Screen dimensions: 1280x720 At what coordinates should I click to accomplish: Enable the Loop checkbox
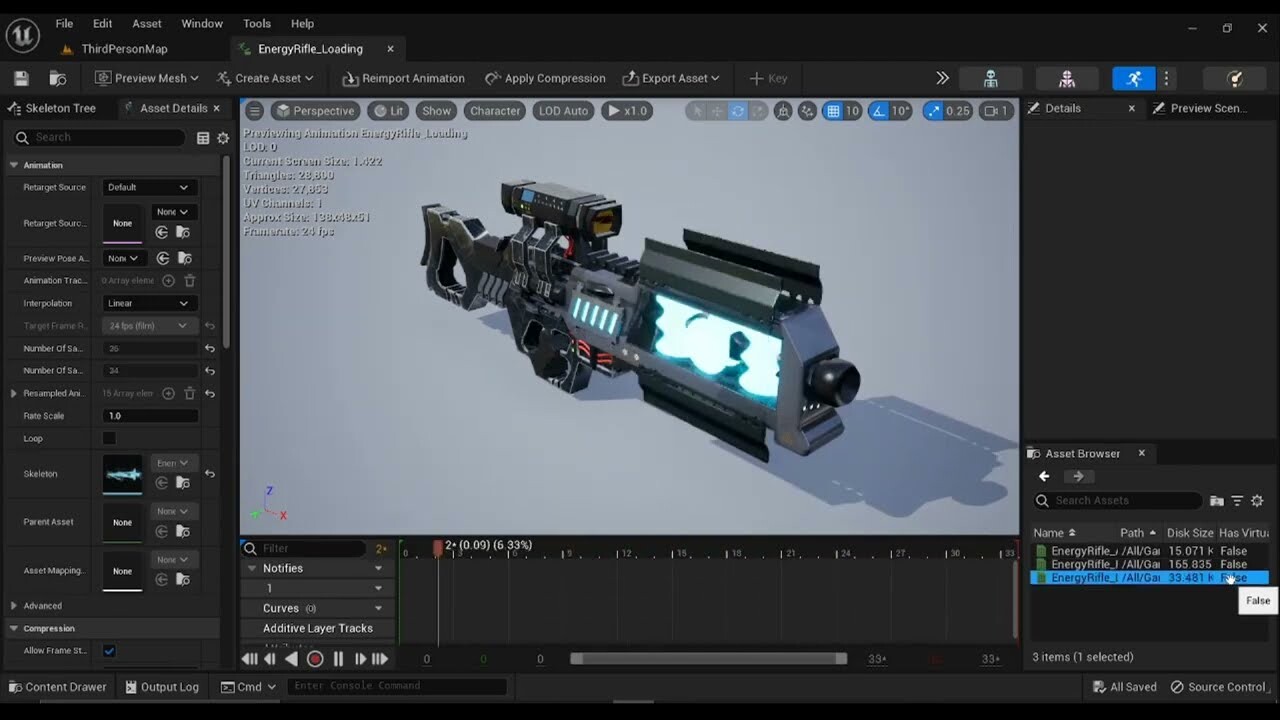[x=109, y=438]
